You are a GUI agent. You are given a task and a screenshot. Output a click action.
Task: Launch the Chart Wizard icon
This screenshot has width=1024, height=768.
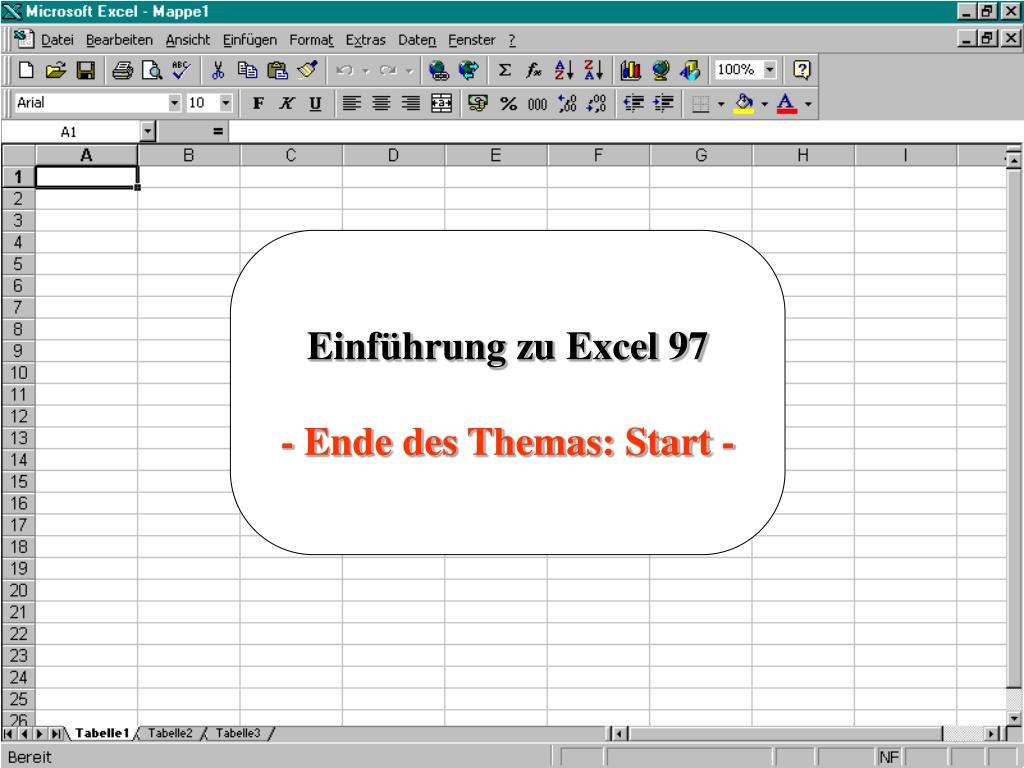630,70
